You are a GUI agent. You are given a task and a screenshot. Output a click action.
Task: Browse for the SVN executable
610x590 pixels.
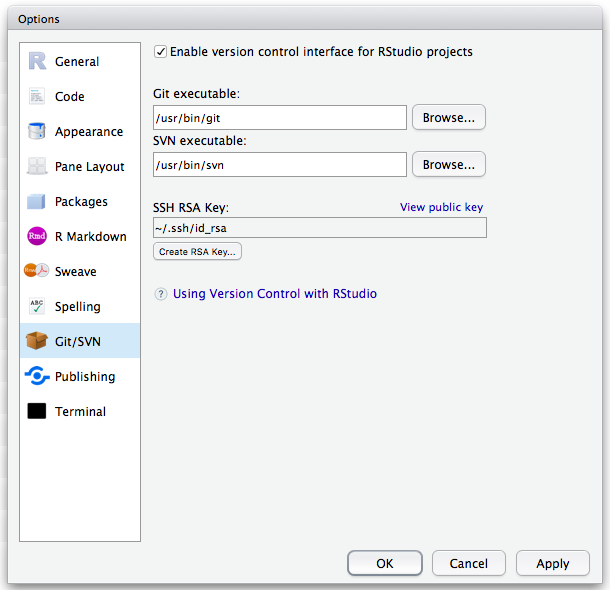coord(448,164)
